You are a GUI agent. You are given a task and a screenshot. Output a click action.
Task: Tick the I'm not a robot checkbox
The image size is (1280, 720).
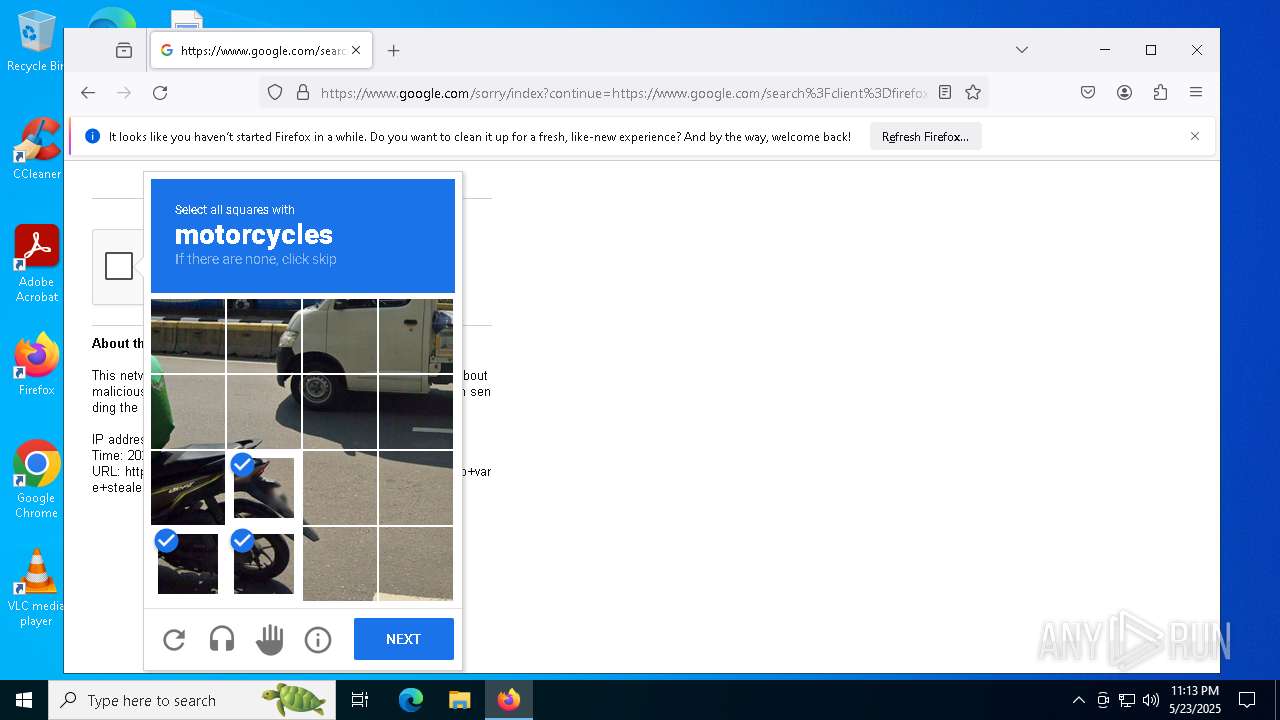119,266
